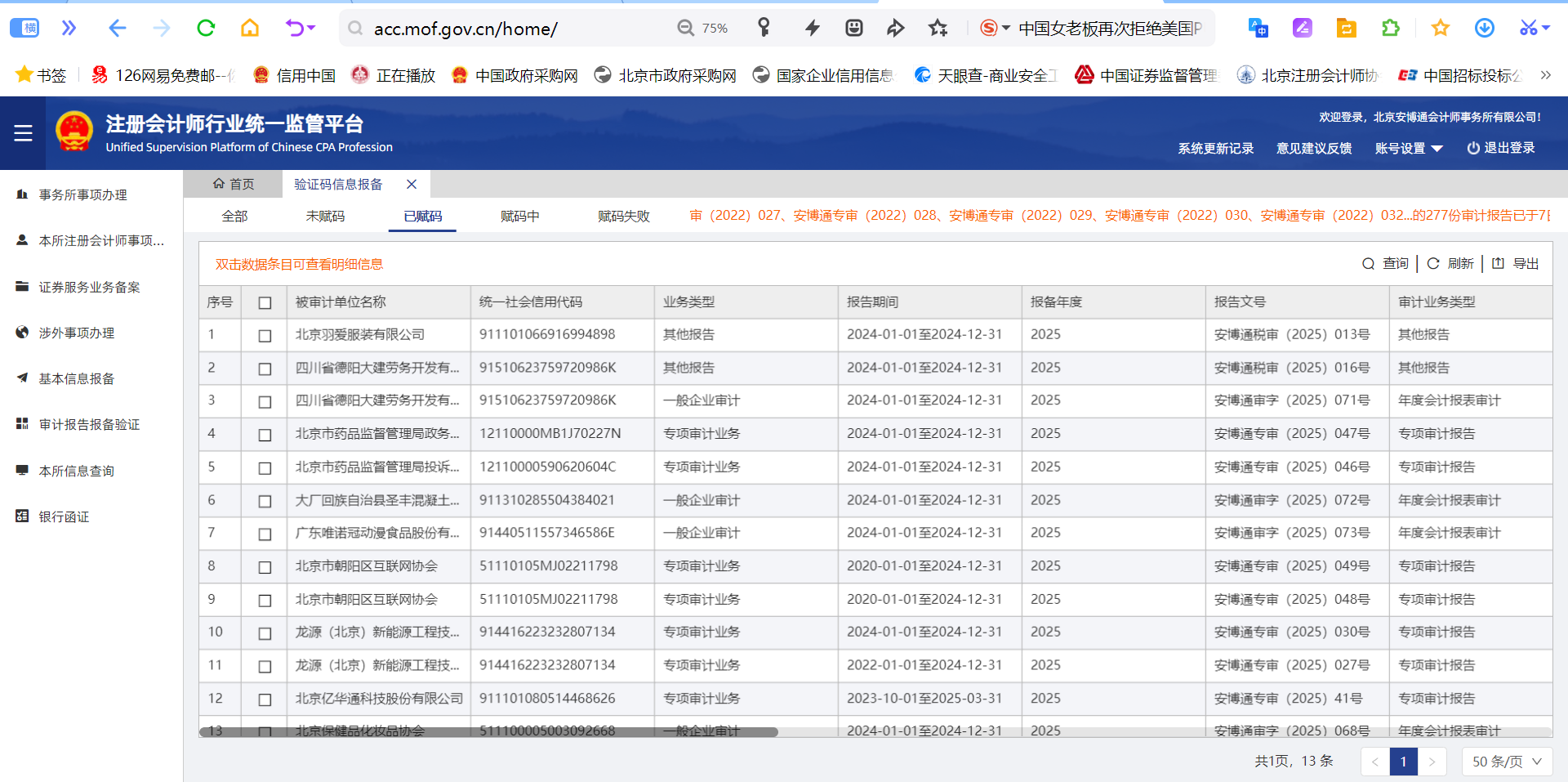
Task: Select checkbox for 北京亿华通科技股份有限公司 row
Action: click(265, 699)
